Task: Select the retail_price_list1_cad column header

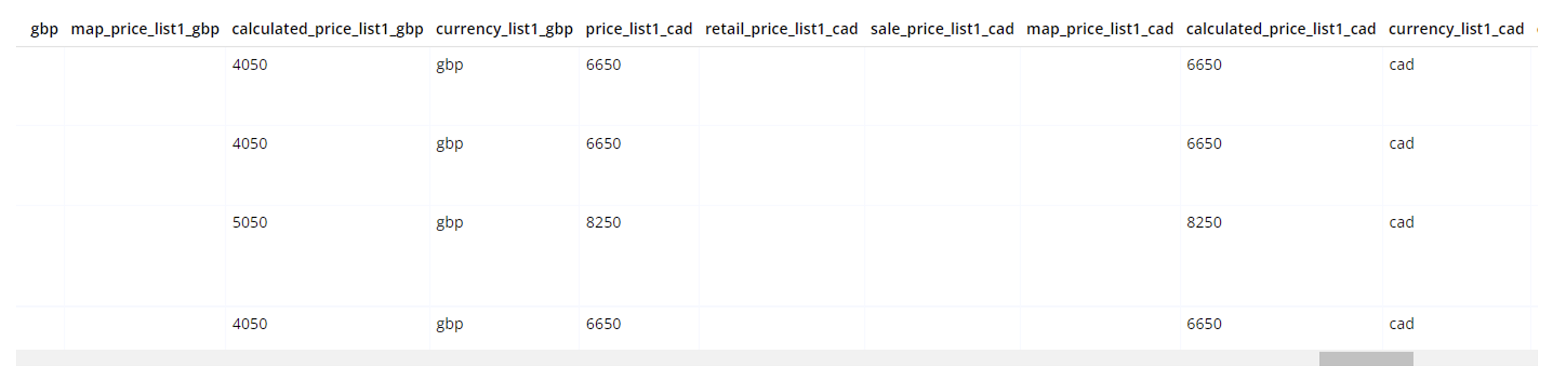Action: tap(782, 29)
